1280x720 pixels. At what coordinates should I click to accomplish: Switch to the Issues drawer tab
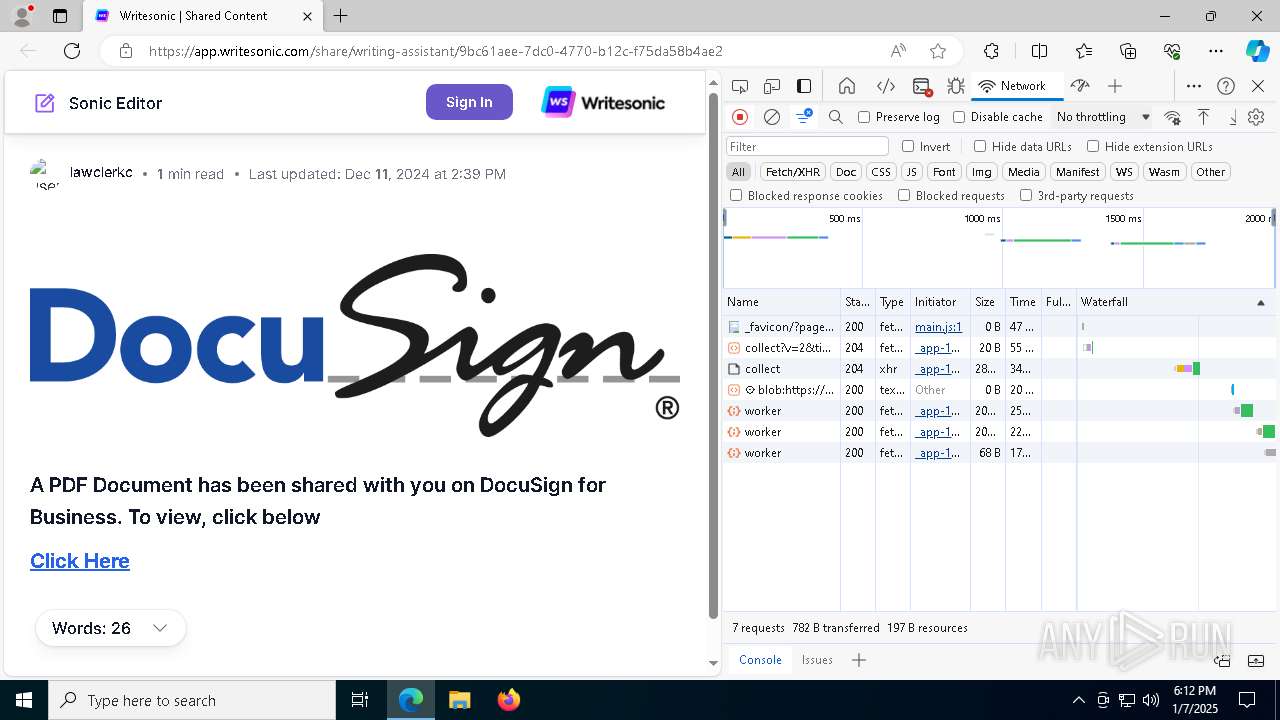coord(817,660)
